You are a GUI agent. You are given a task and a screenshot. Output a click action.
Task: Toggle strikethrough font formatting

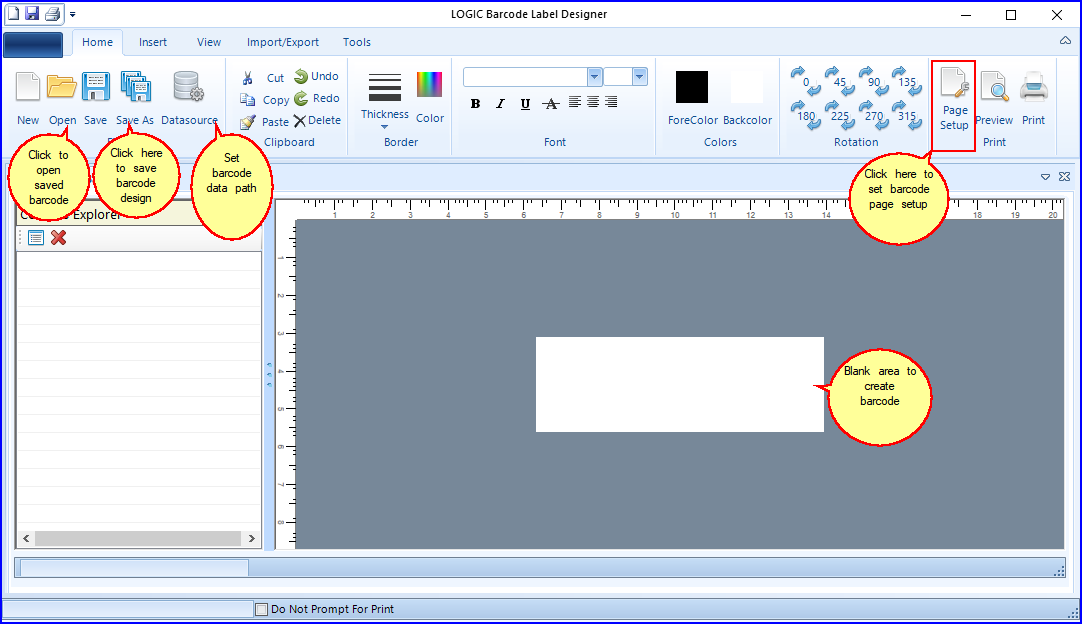coord(550,104)
